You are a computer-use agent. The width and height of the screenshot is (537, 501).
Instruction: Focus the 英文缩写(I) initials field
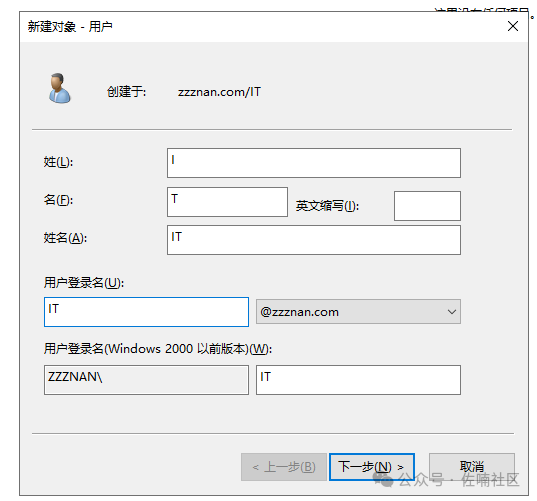point(427,206)
